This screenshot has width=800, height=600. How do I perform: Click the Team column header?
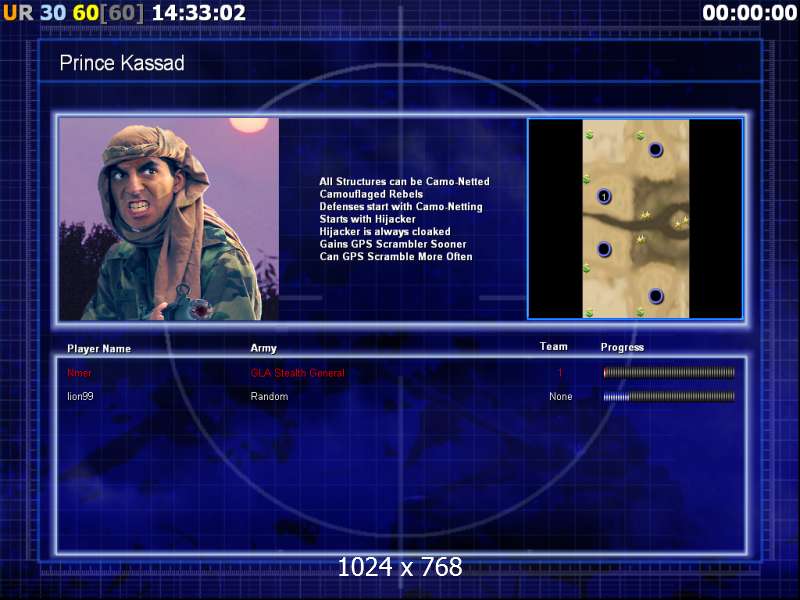[x=553, y=347]
